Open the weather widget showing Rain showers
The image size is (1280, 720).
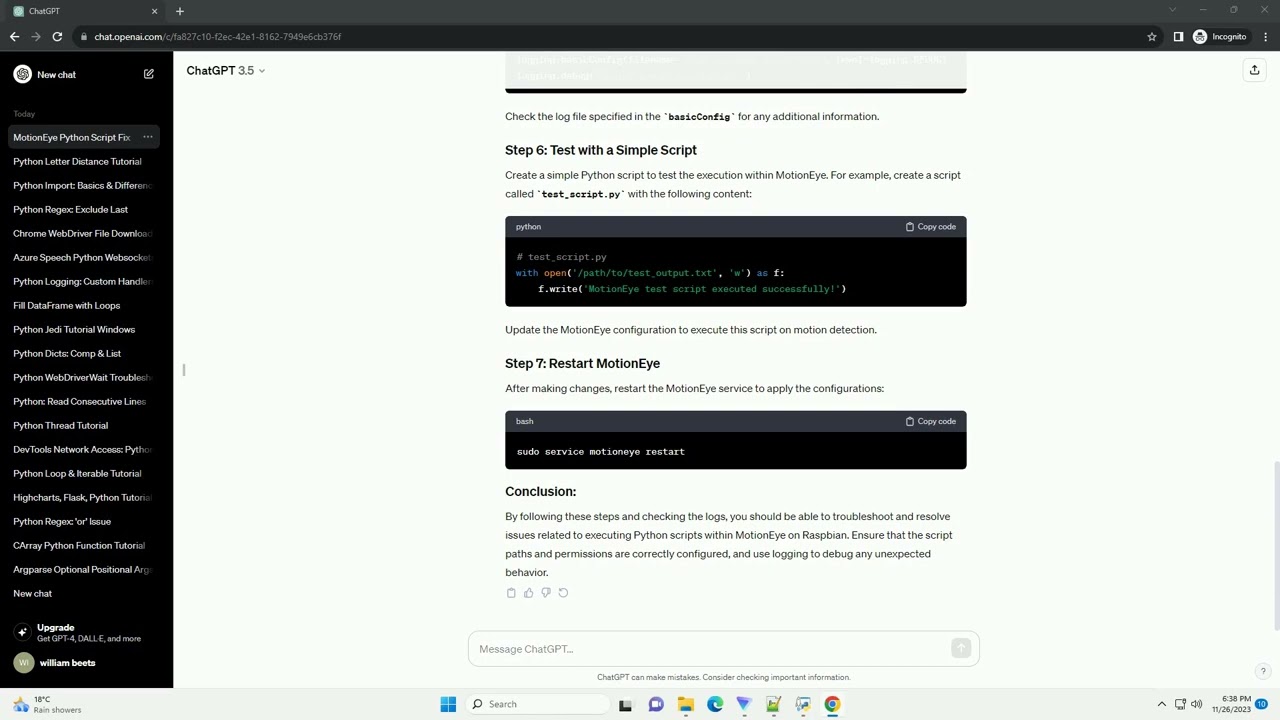47,704
